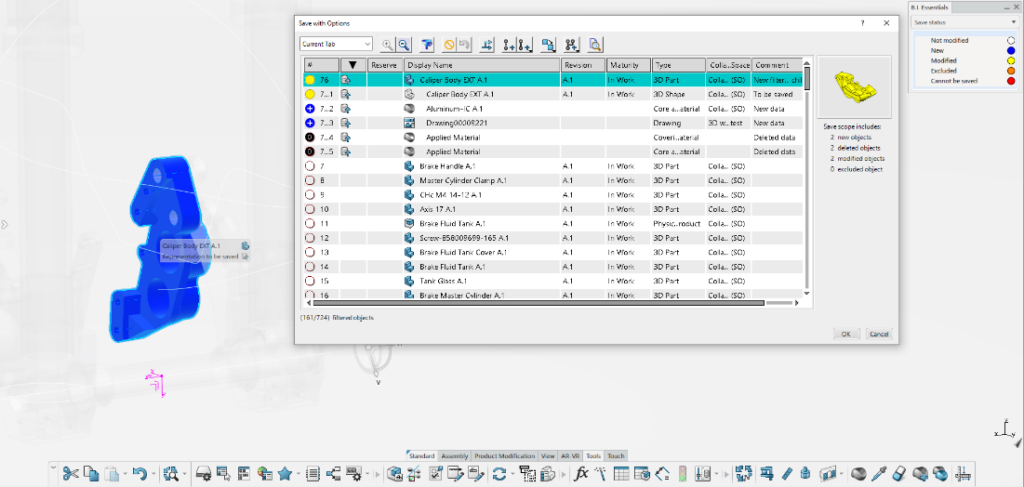The height and width of the screenshot is (487, 1024).
Task: Click the blue star favorites icon
Action: pyautogui.click(x=285, y=473)
